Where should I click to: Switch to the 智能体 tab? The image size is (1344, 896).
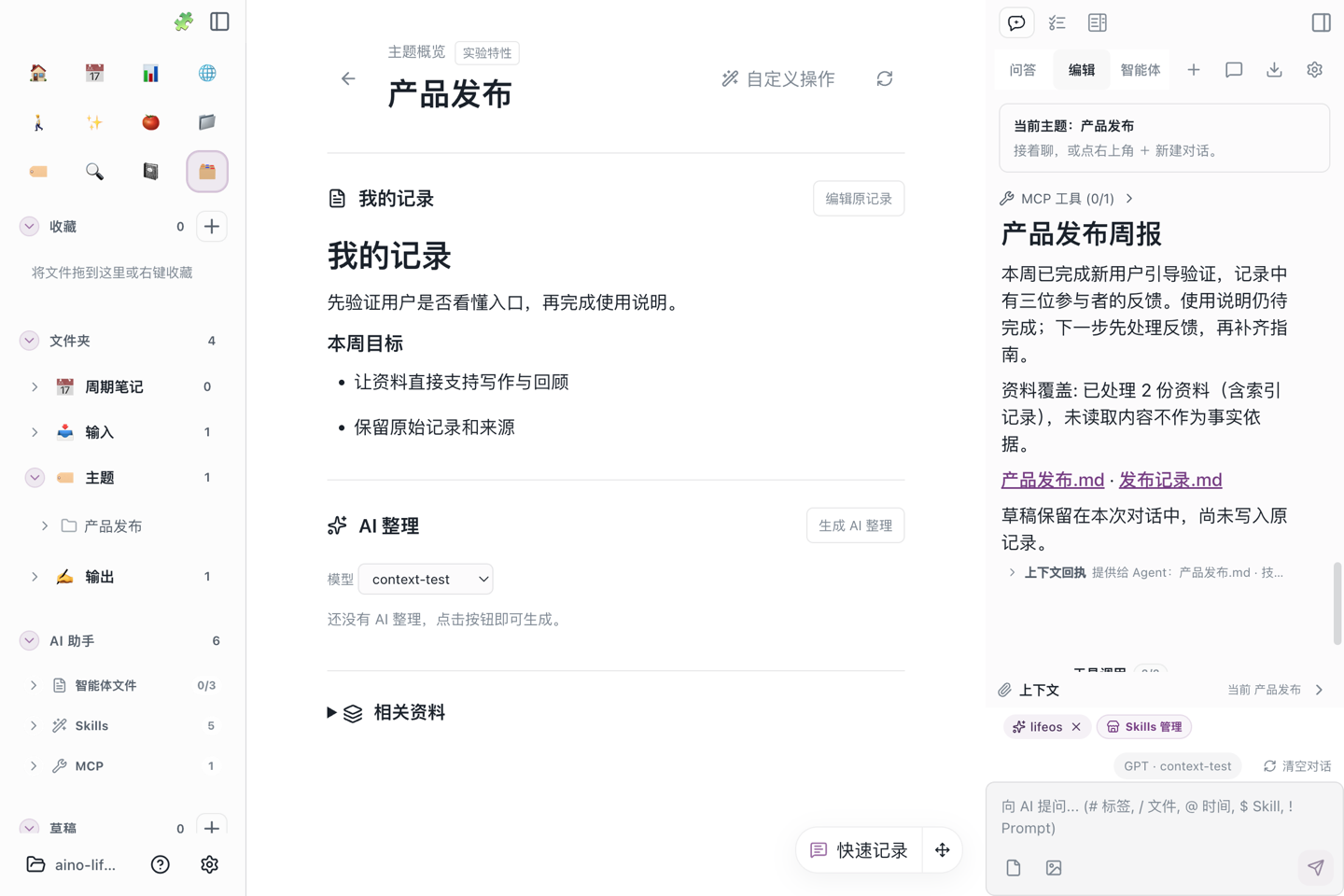pos(1141,70)
